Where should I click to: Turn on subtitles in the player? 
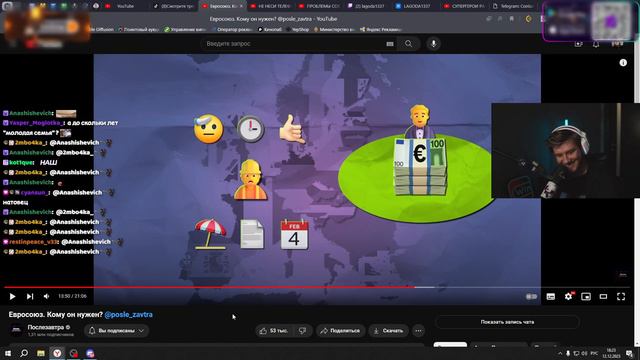tap(551, 296)
